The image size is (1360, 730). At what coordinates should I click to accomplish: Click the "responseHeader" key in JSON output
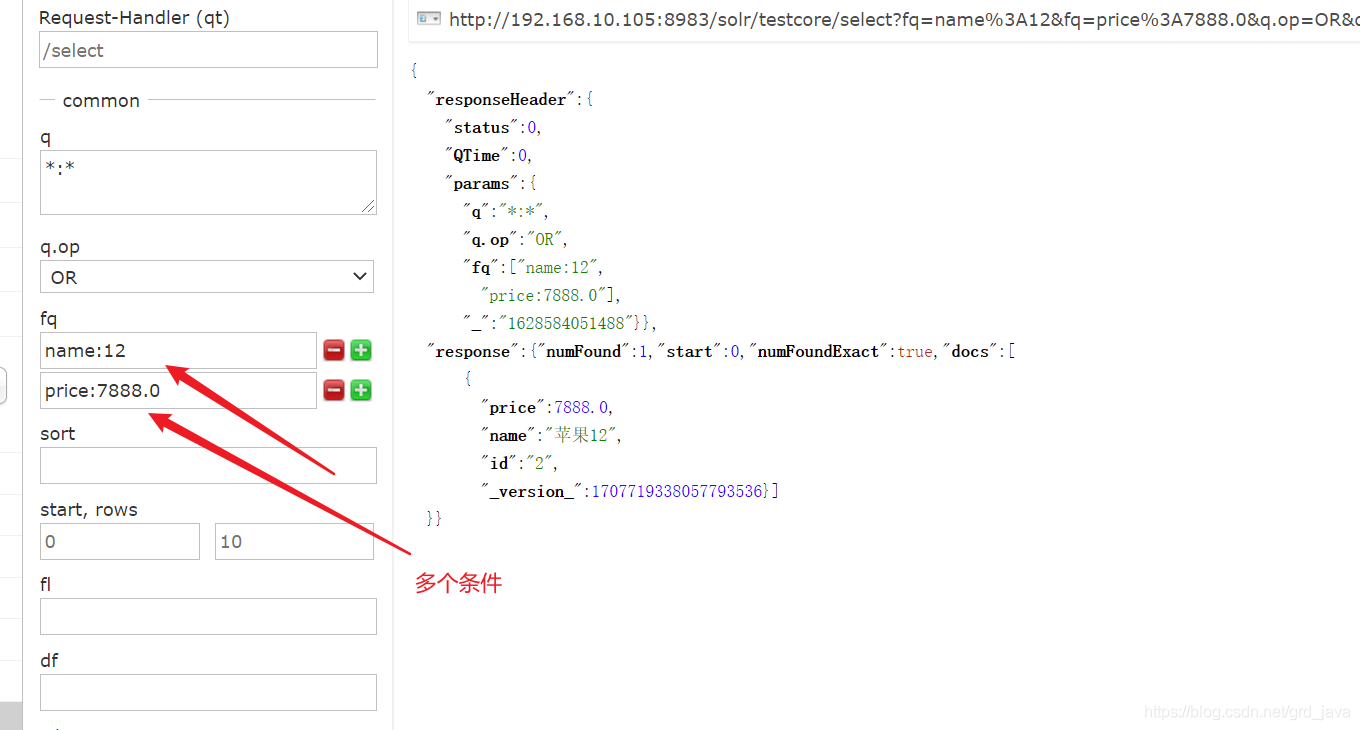(502, 99)
